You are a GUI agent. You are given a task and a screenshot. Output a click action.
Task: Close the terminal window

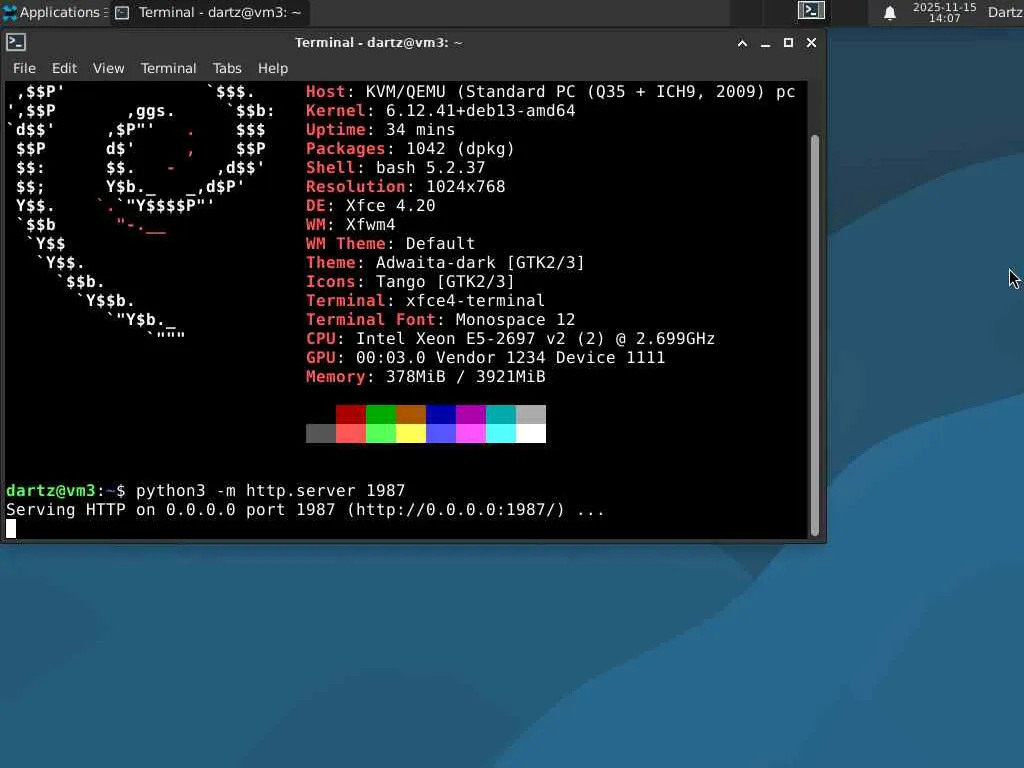(811, 43)
